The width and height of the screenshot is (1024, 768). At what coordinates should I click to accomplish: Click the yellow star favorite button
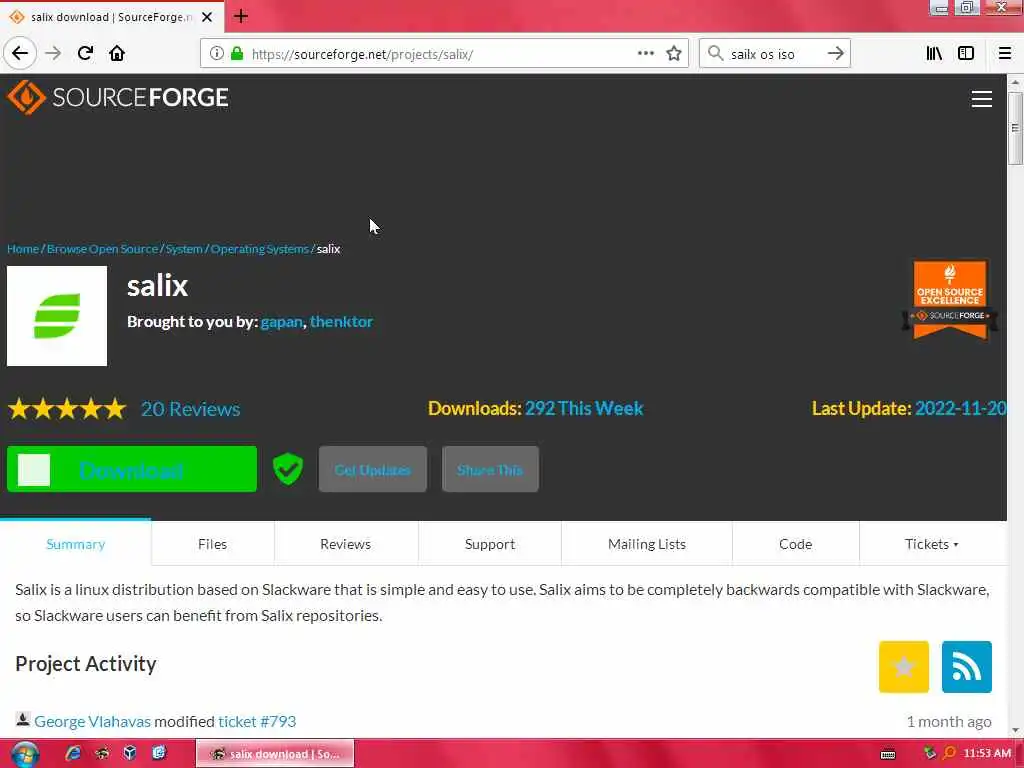[904, 667]
